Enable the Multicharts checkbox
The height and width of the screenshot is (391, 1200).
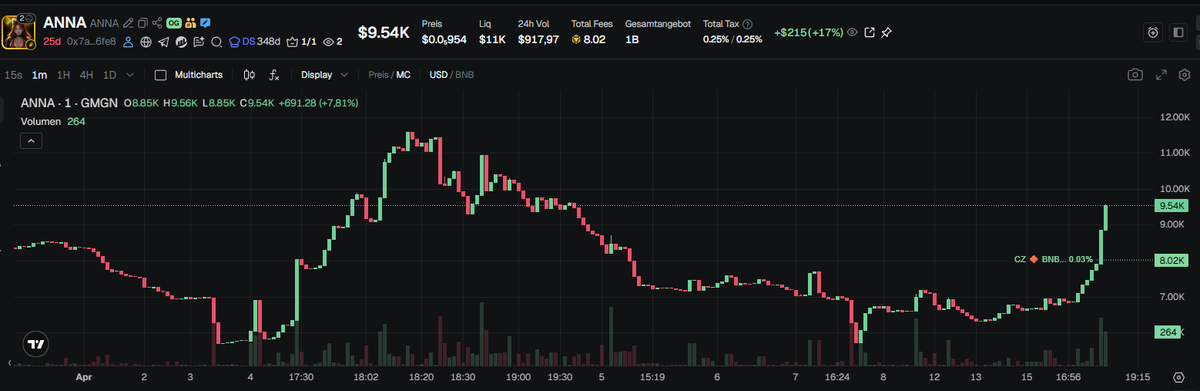point(160,75)
